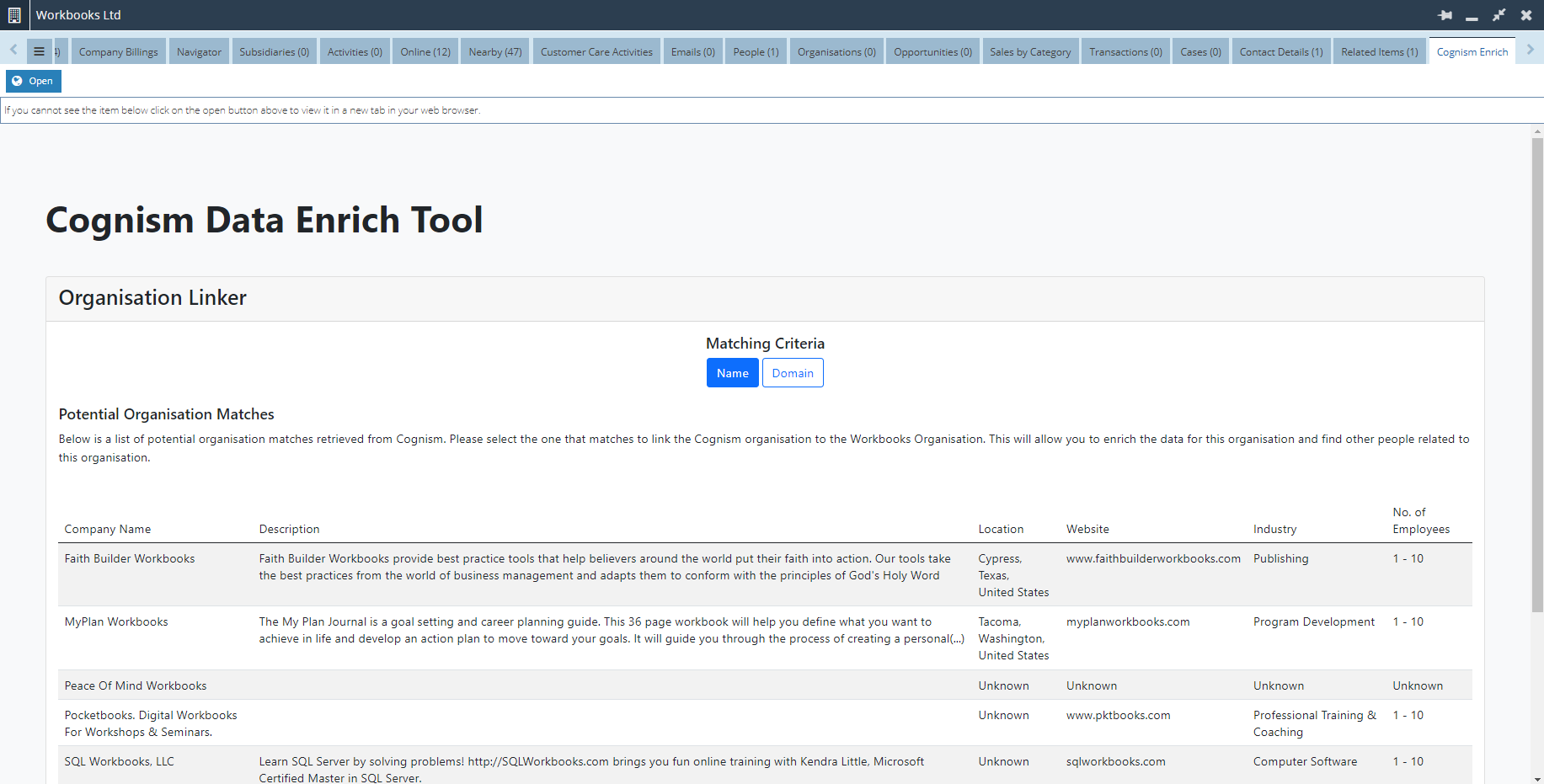Click the Computer Software industry cell
1544x784 pixels.
tap(1305, 761)
